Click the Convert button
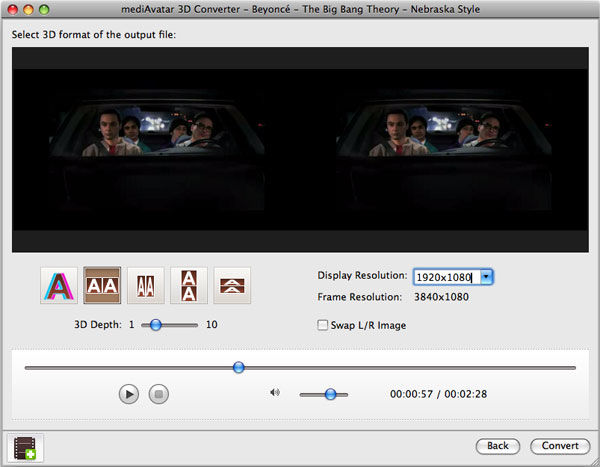600x467 pixels. [560, 446]
